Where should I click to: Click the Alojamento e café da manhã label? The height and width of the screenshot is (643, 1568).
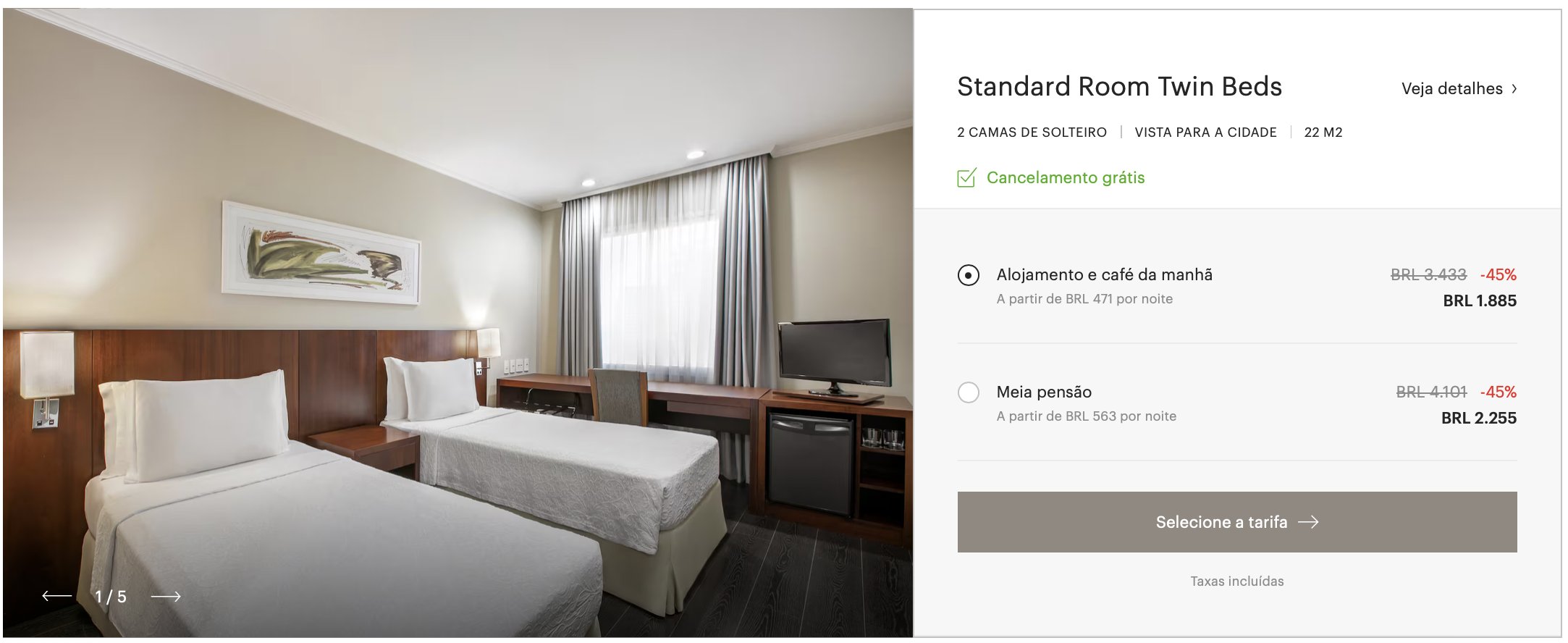[1104, 274]
